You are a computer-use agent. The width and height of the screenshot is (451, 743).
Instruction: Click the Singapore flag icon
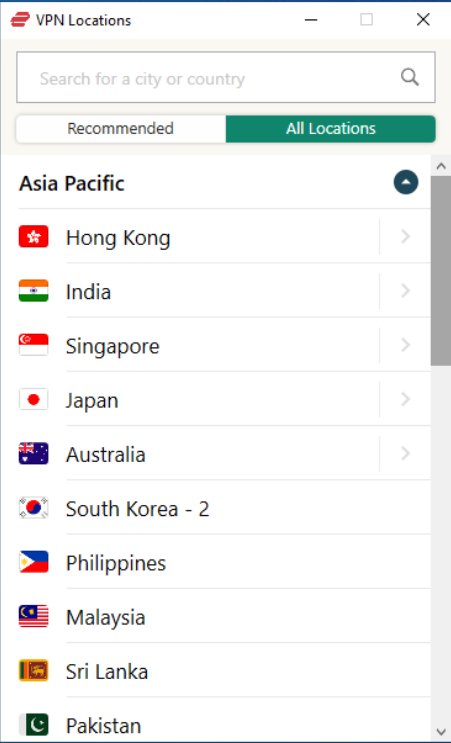click(x=34, y=345)
